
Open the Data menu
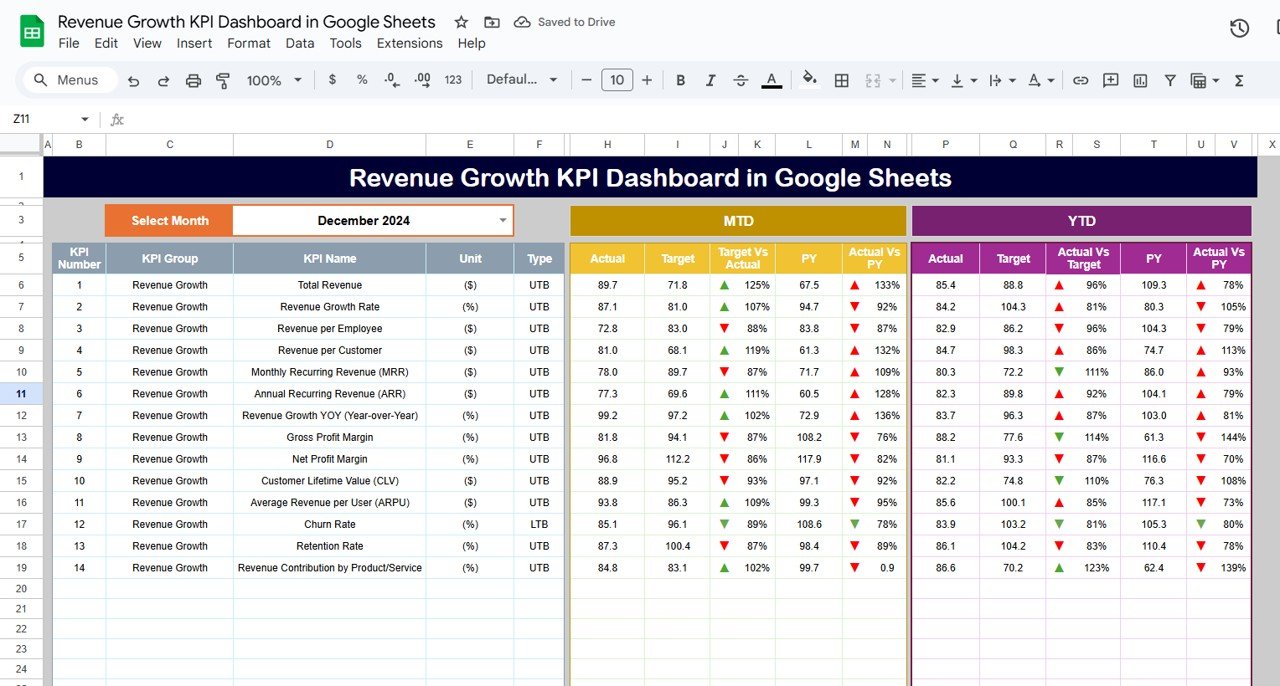pos(299,43)
